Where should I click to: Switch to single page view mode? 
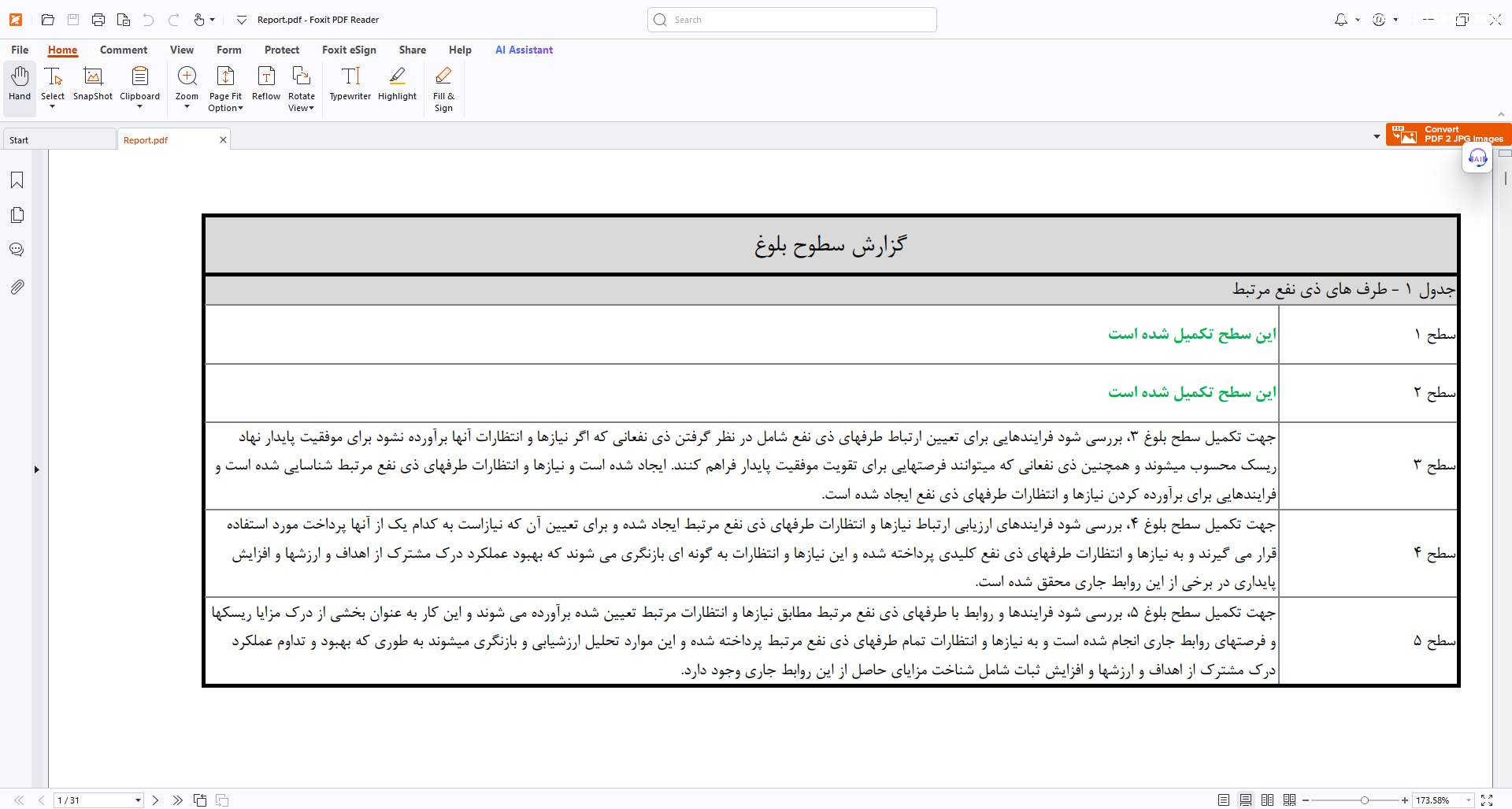click(1224, 800)
